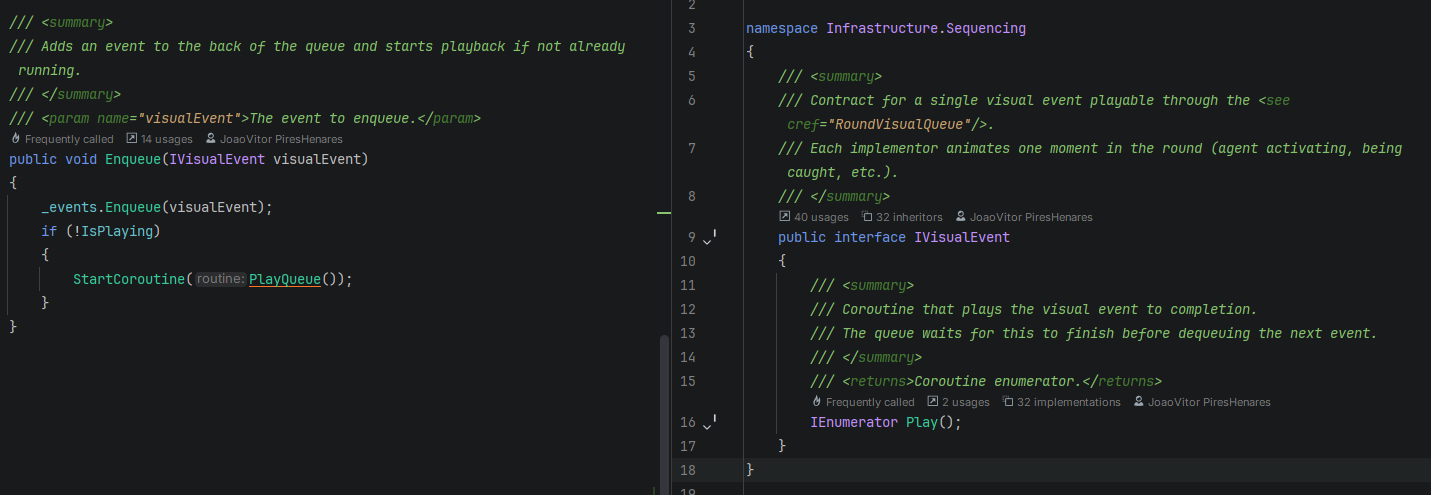This screenshot has width=1431, height=495.
Task: Click the IVisualEvent interface name on line 9
Action: tap(962, 237)
